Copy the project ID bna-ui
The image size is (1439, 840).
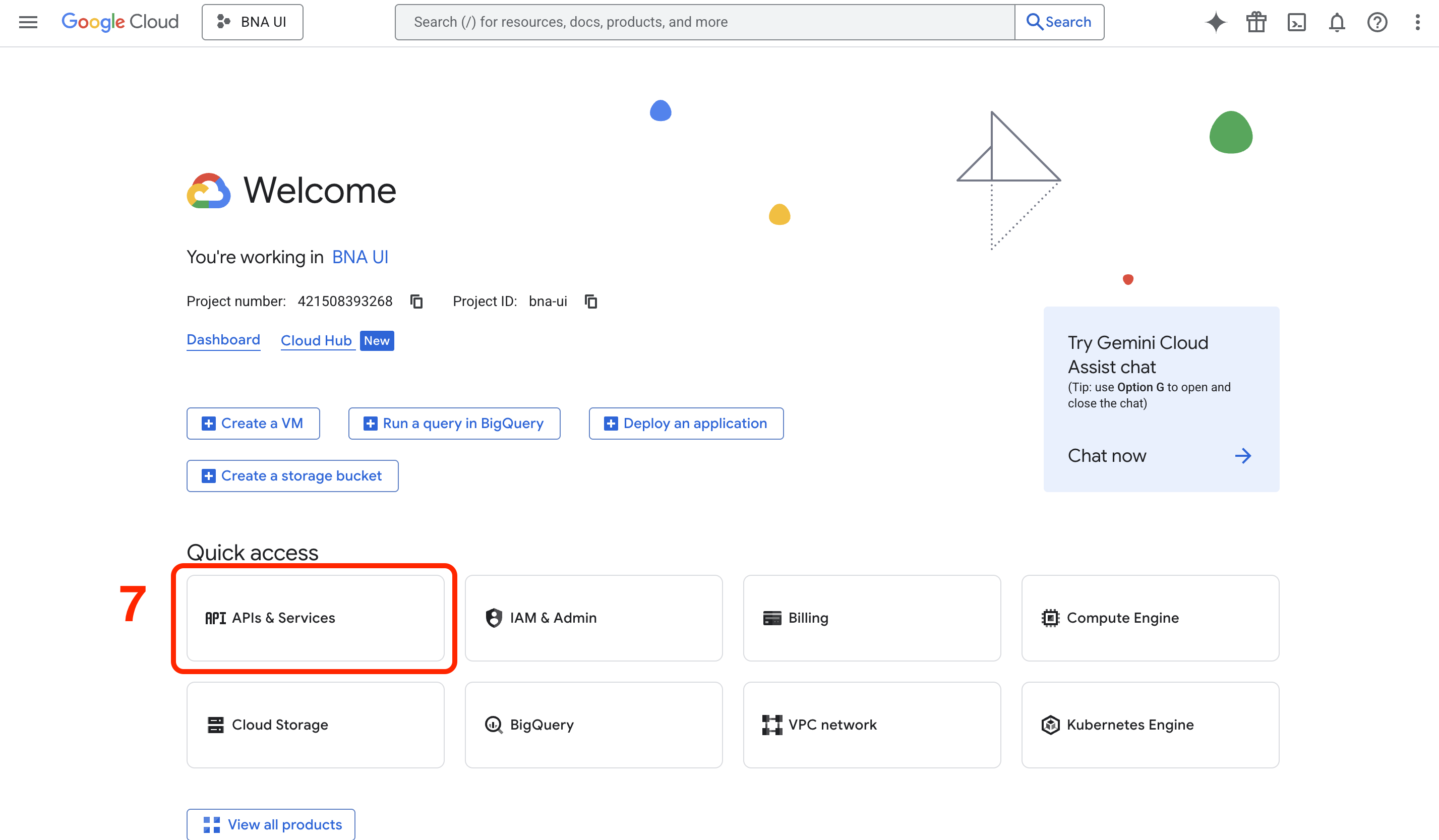coord(590,301)
